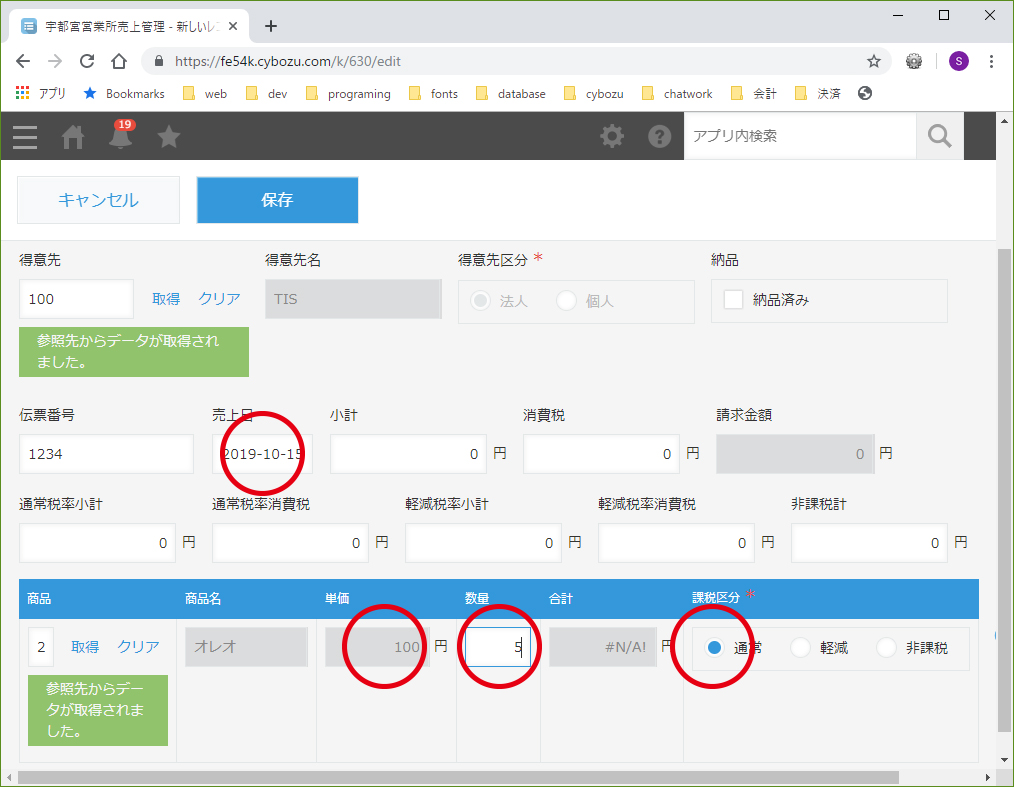Open the web bookmark folder
The height and width of the screenshot is (787, 1014).
point(205,94)
